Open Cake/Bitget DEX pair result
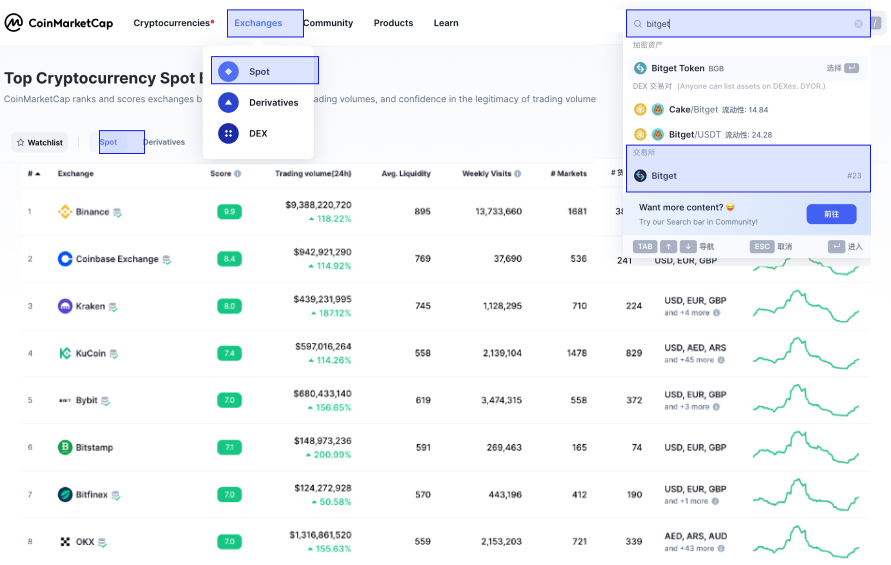Image resolution: width=891 pixels, height=565 pixels. (x=748, y=110)
